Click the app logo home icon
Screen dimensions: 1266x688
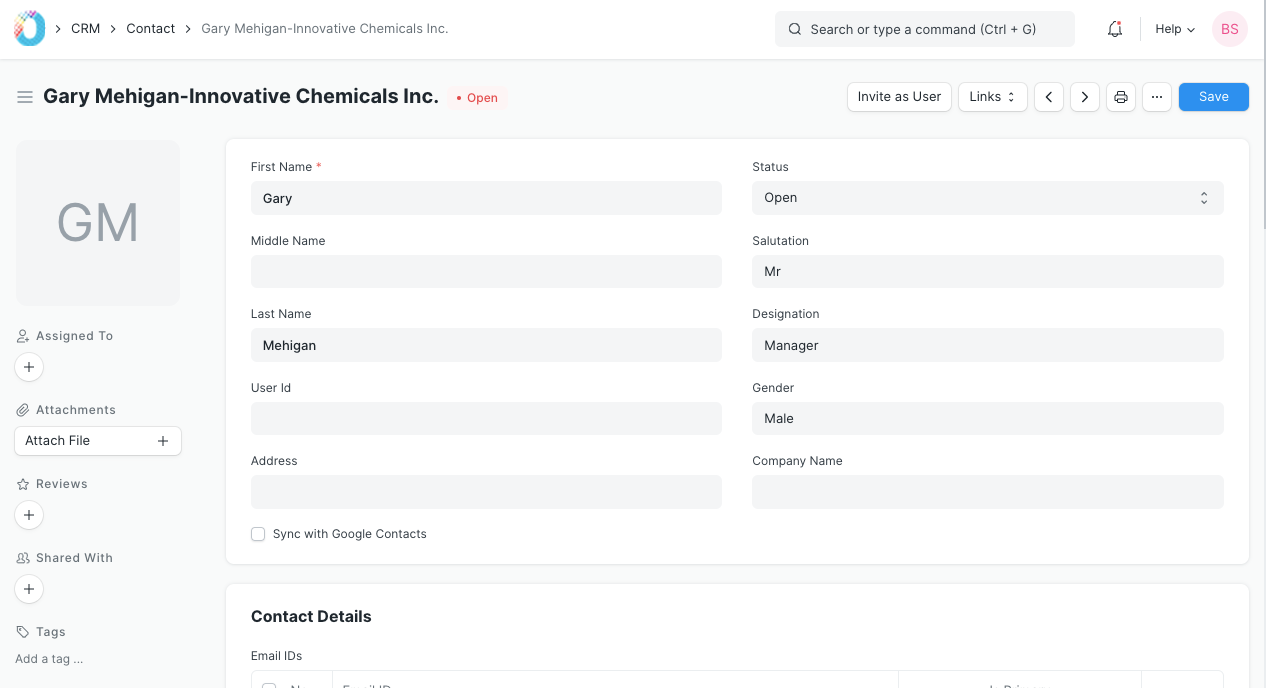coord(29,29)
